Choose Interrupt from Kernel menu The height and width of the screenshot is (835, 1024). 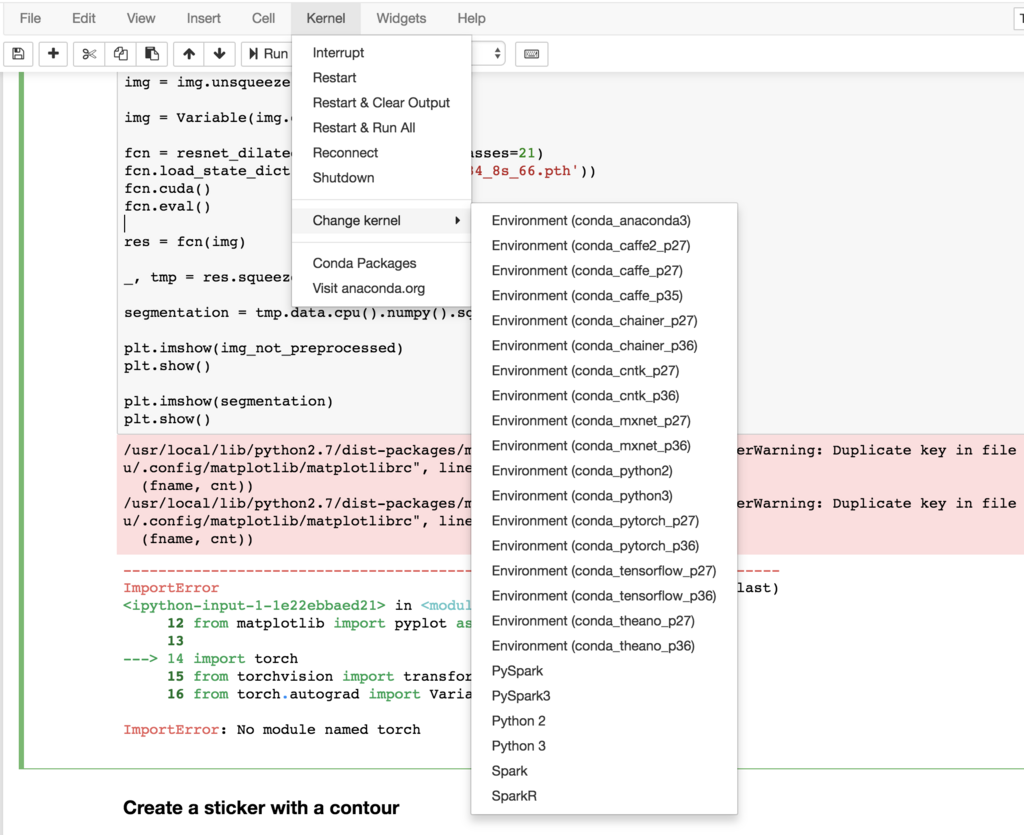(x=381, y=53)
